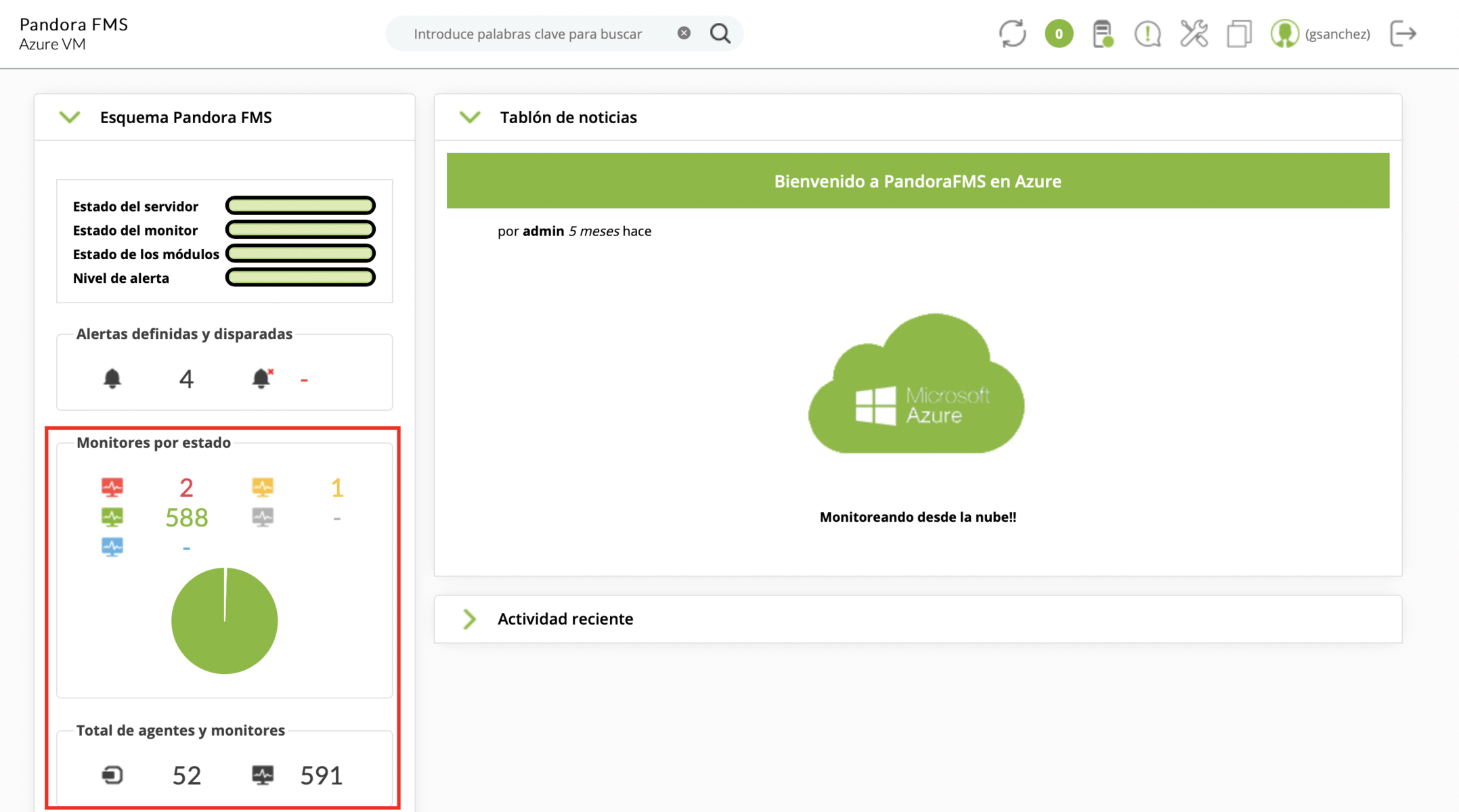Click the refresh page icon in header
The width and height of the screenshot is (1459, 812).
tap(1013, 34)
